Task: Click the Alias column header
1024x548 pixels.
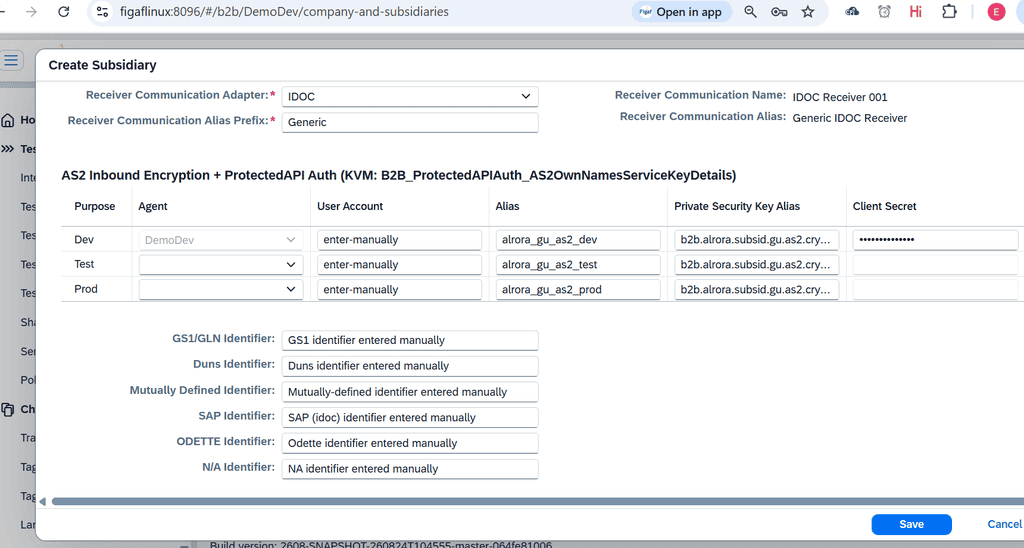Action: (x=507, y=206)
